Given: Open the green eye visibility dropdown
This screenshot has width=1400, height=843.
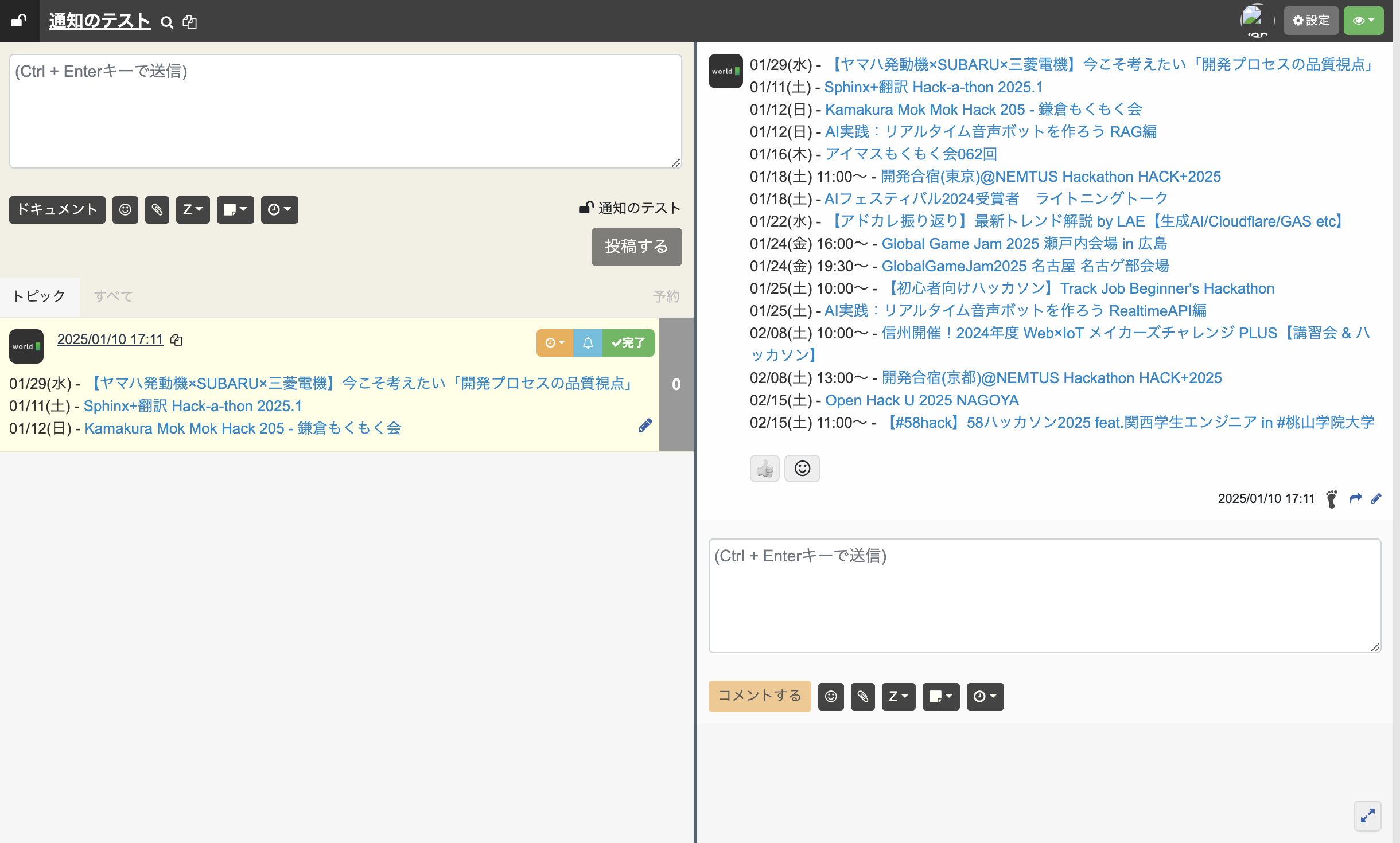Looking at the screenshot, I should (1363, 21).
